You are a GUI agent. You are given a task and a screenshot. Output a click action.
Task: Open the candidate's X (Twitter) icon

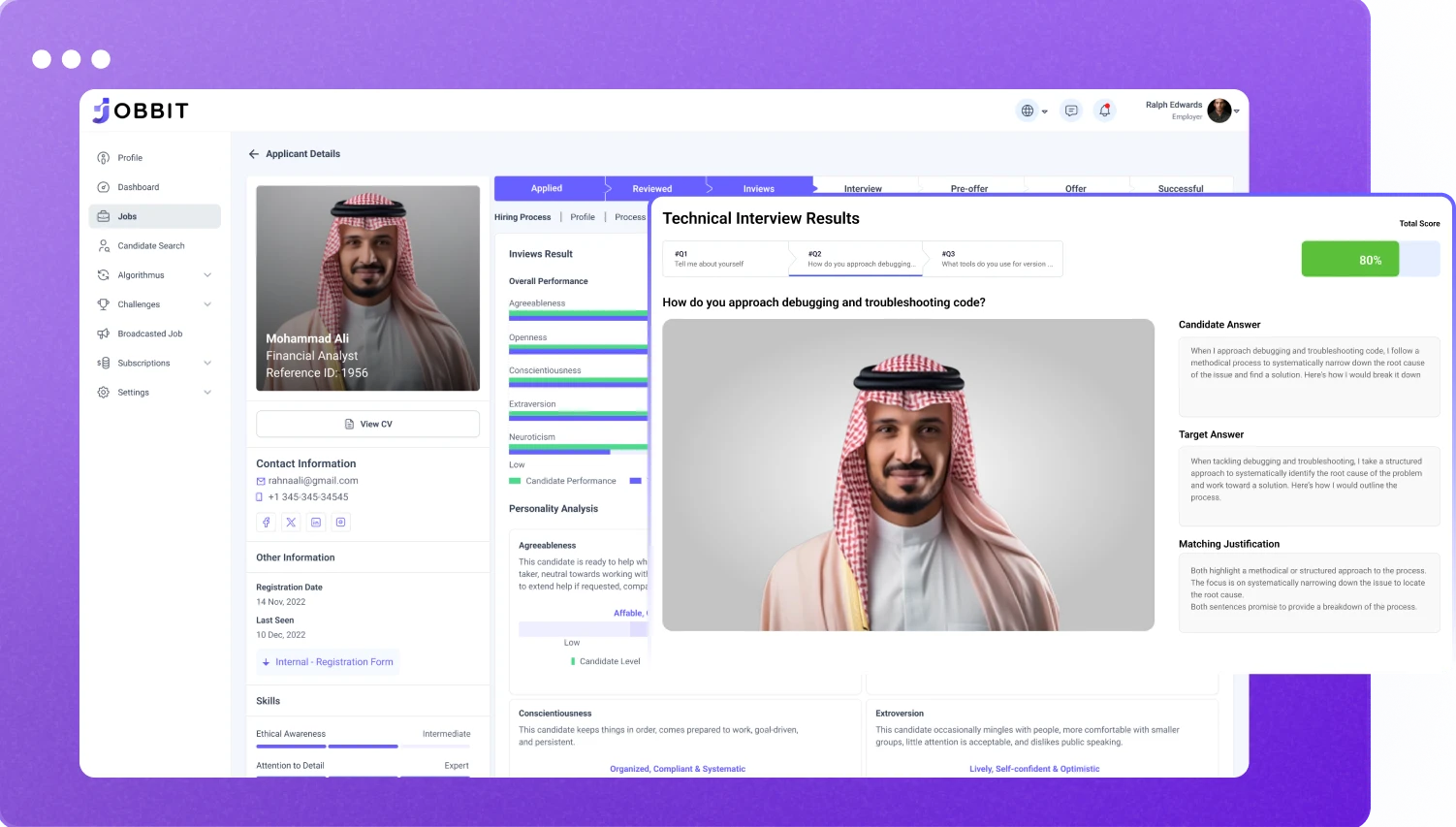pos(291,523)
